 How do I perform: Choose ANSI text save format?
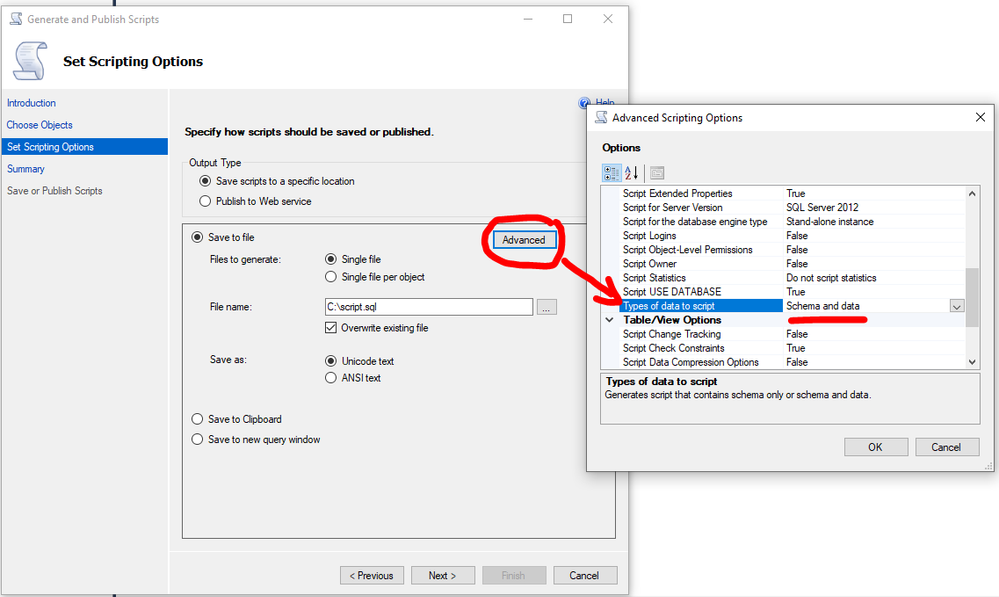(331, 378)
